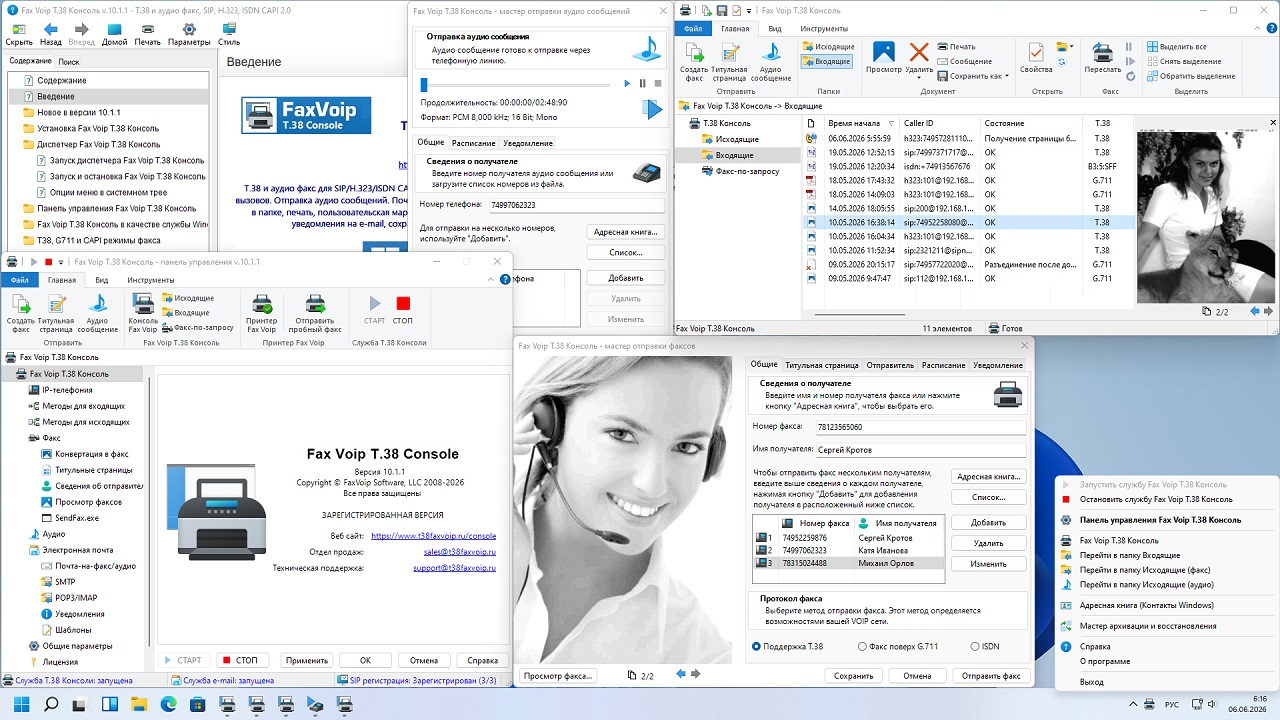Click Выделить все in the console ribbon
1280x720 pixels.
pyautogui.click(x=1177, y=47)
